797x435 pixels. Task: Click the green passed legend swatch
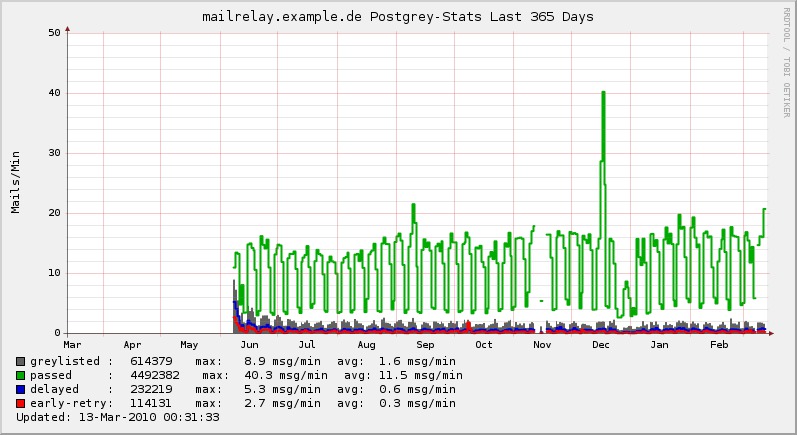[20, 376]
